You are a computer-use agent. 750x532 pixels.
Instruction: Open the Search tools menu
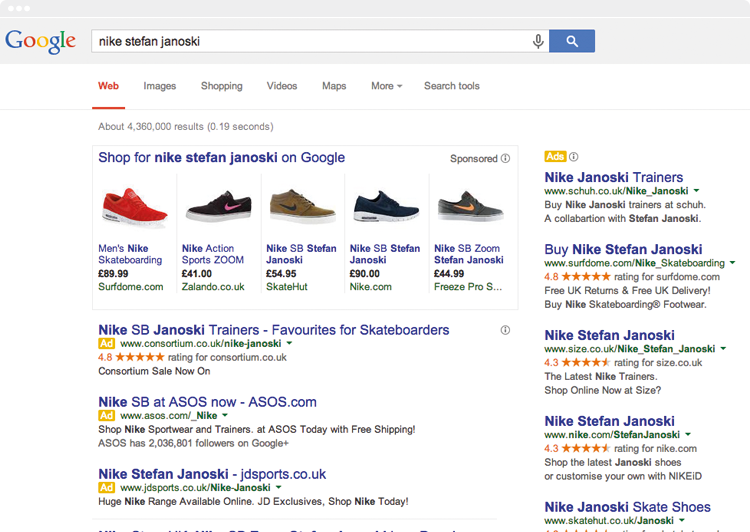click(451, 86)
